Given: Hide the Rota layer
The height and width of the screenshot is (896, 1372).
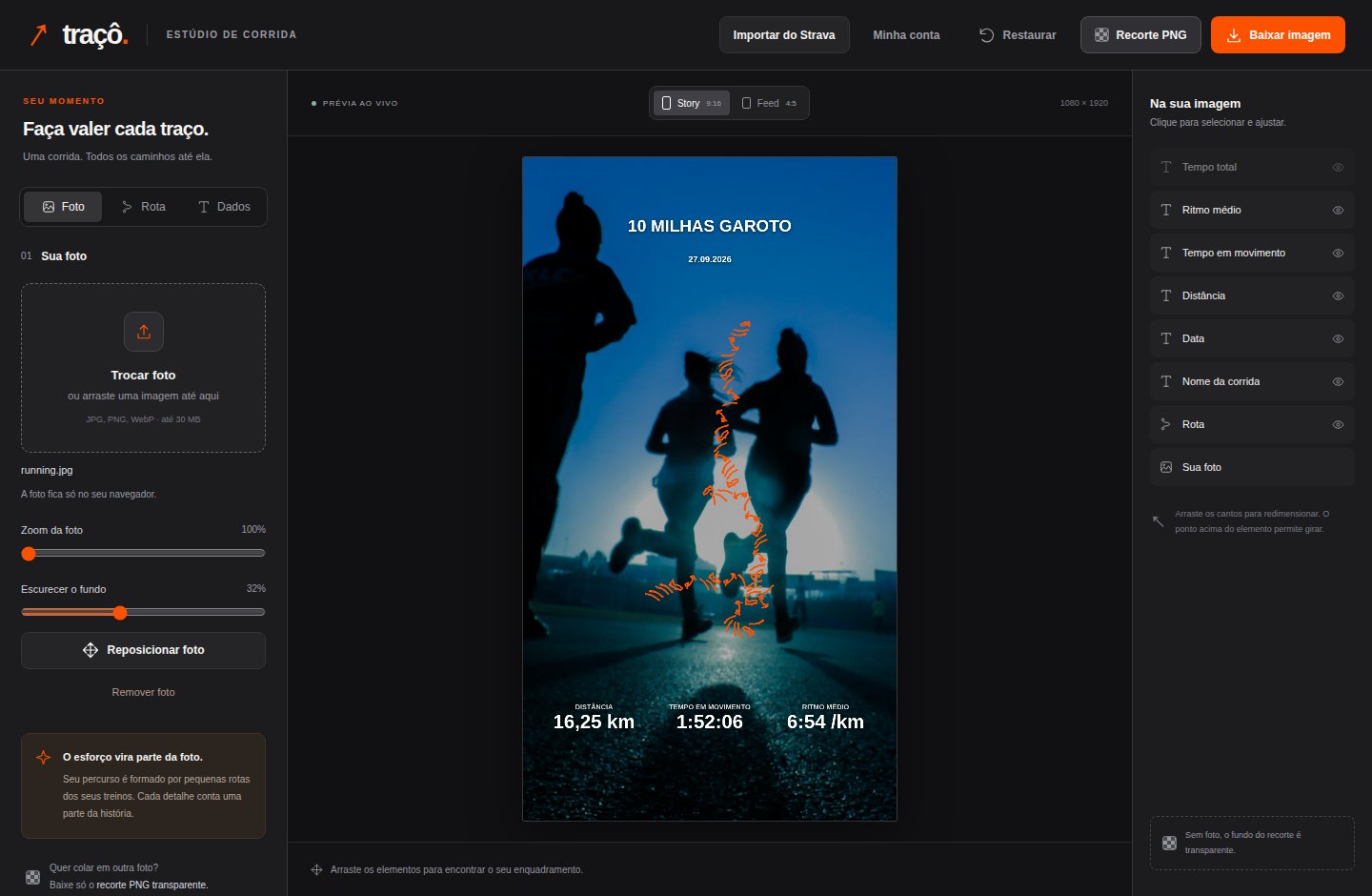Looking at the screenshot, I should tap(1338, 424).
